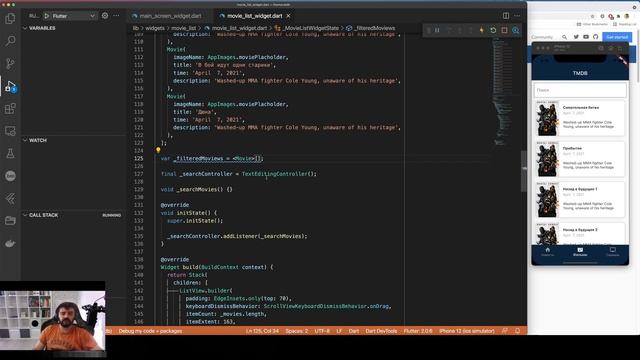
Task: Open Dart DevTools from status bar
Action: [x=381, y=331]
